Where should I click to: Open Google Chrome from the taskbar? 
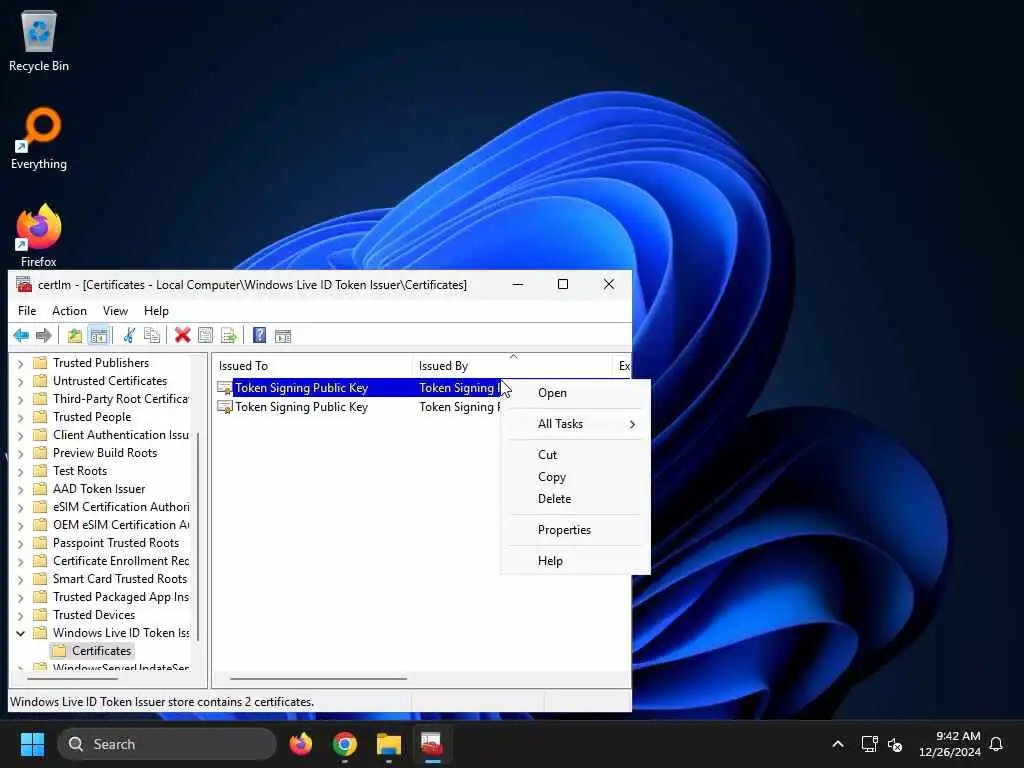click(x=345, y=744)
